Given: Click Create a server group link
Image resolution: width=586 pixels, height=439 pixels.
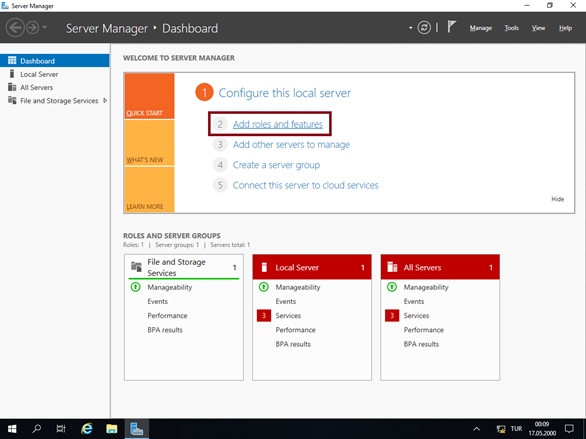Looking at the screenshot, I should pyautogui.click(x=276, y=165).
